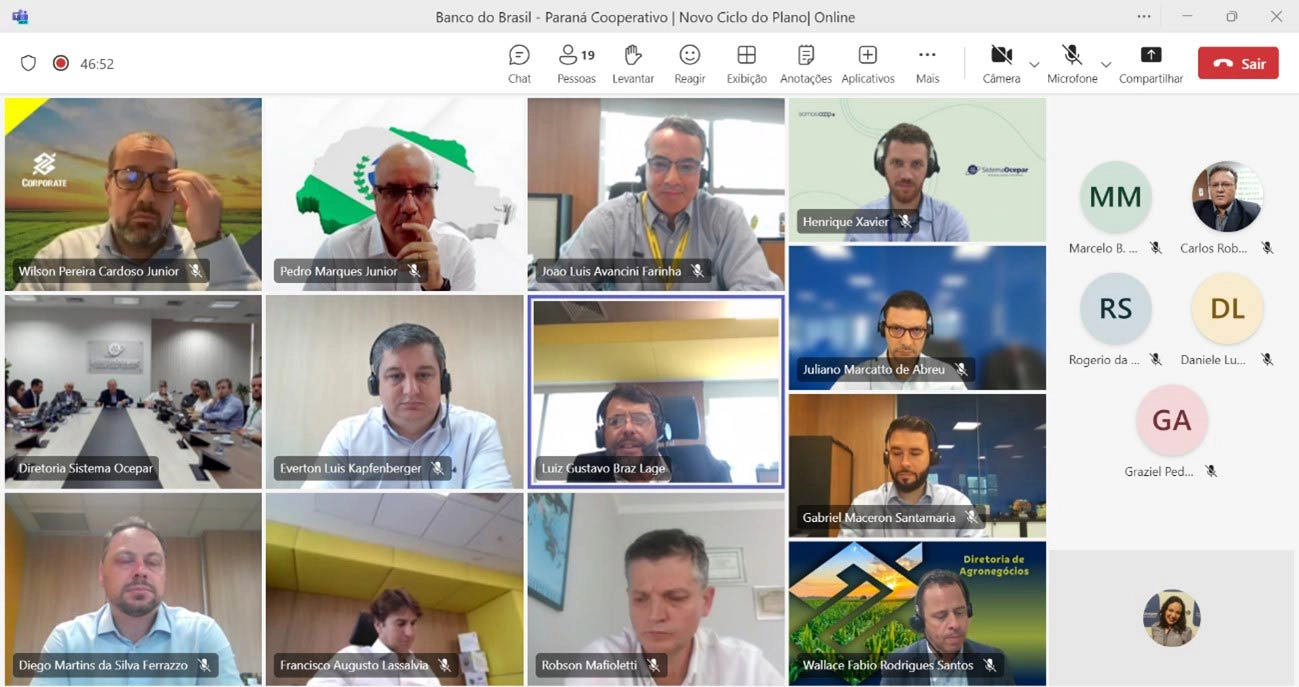Open Aplicativos apps panel
The width and height of the screenshot is (1299, 687).
(868, 64)
